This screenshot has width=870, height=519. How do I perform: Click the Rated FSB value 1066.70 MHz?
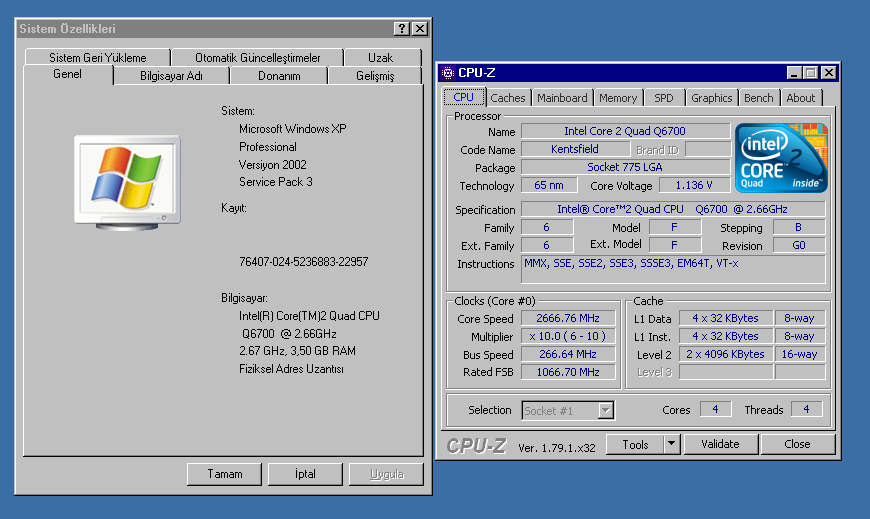pyautogui.click(x=568, y=372)
